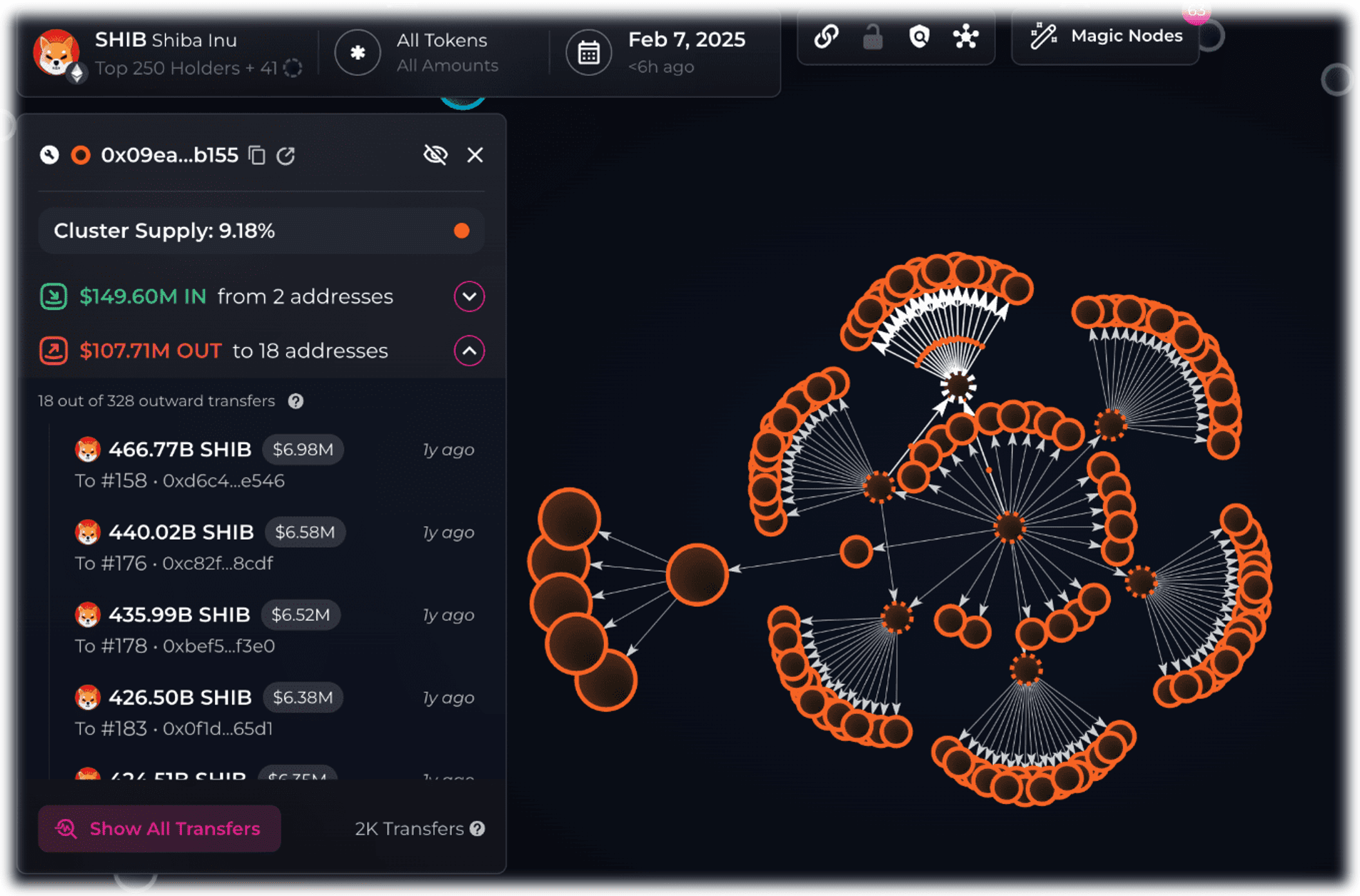Click the link chain icon in toolbar
This screenshot has height=896, width=1360.
[x=826, y=36]
